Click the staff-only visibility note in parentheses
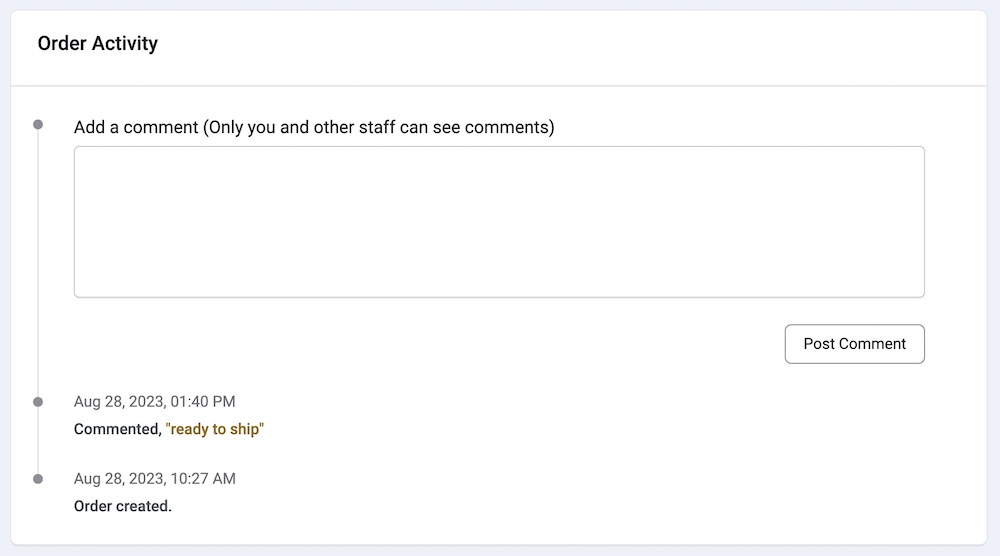 pyautogui.click(x=378, y=128)
